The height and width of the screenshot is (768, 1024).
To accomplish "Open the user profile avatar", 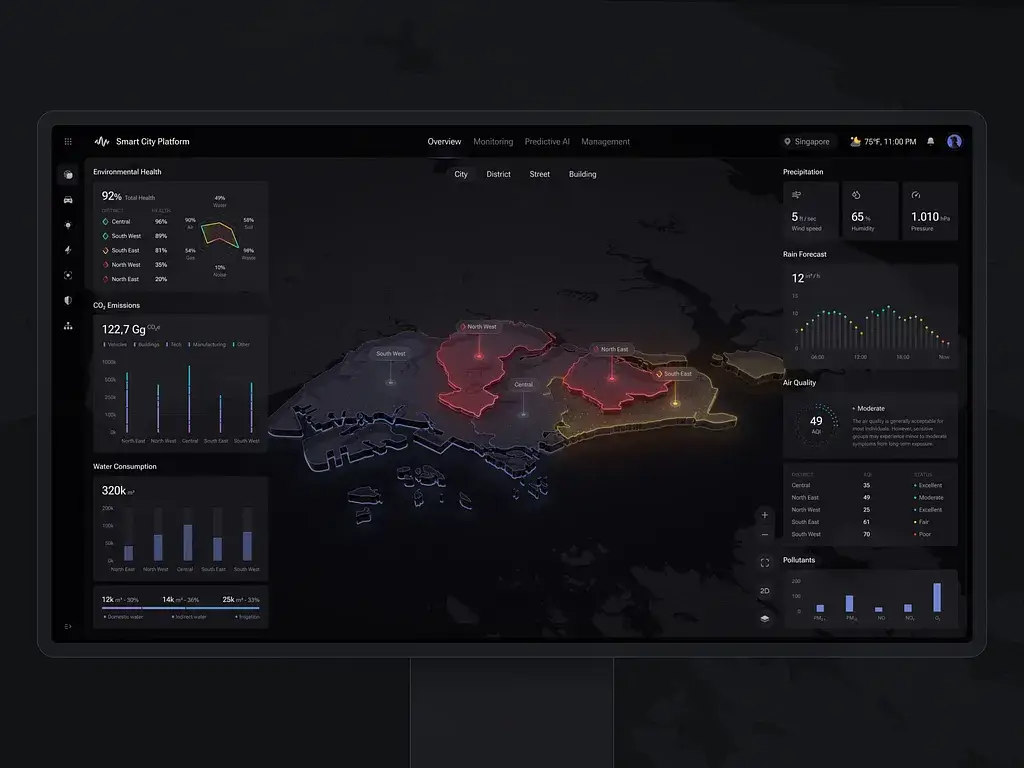I will pyautogui.click(x=954, y=142).
